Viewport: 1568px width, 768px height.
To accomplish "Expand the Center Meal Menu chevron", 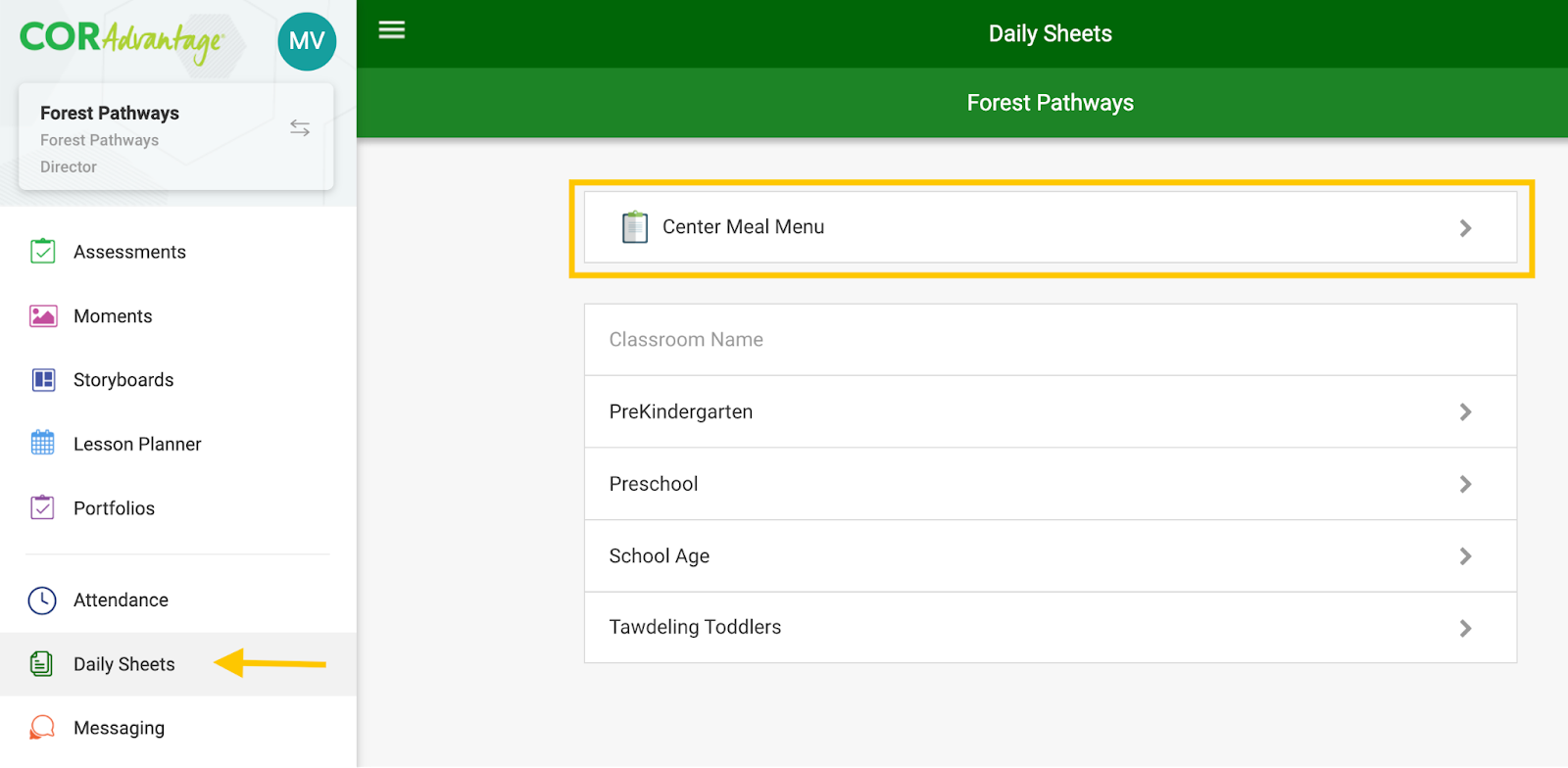I will (x=1465, y=228).
